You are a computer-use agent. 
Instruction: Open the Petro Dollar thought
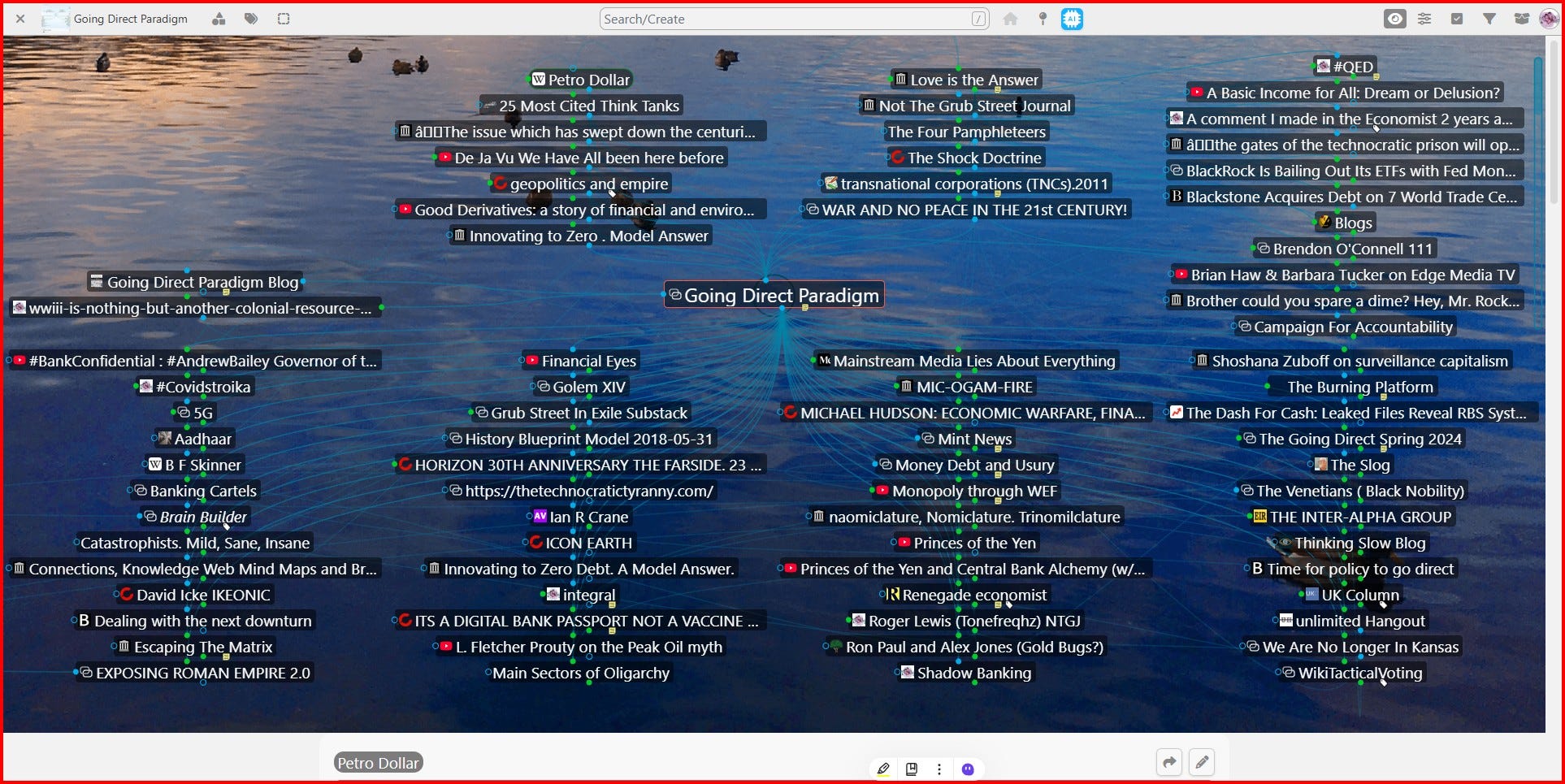tap(580, 80)
